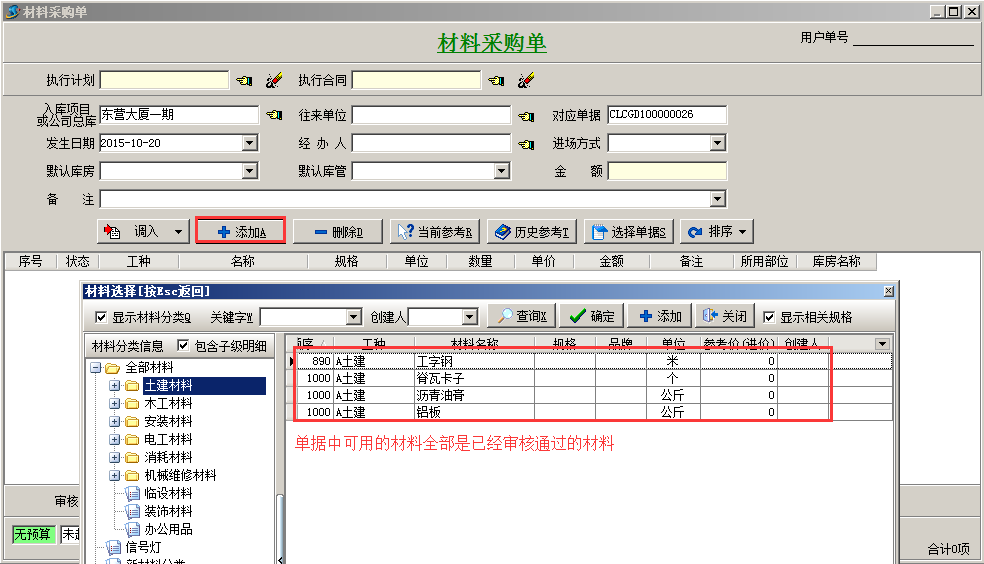This screenshot has width=984, height=564.
Task: Select the 沥青油膏 row in material list
Action: click(441, 395)
